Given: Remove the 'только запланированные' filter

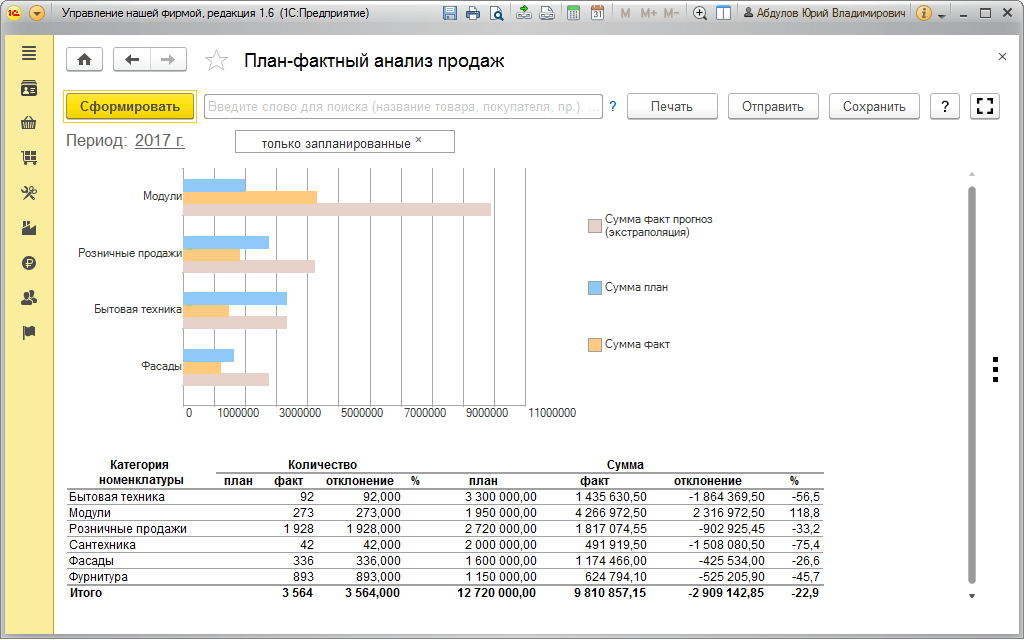Looking at the screenshot, I should [419, 139].
